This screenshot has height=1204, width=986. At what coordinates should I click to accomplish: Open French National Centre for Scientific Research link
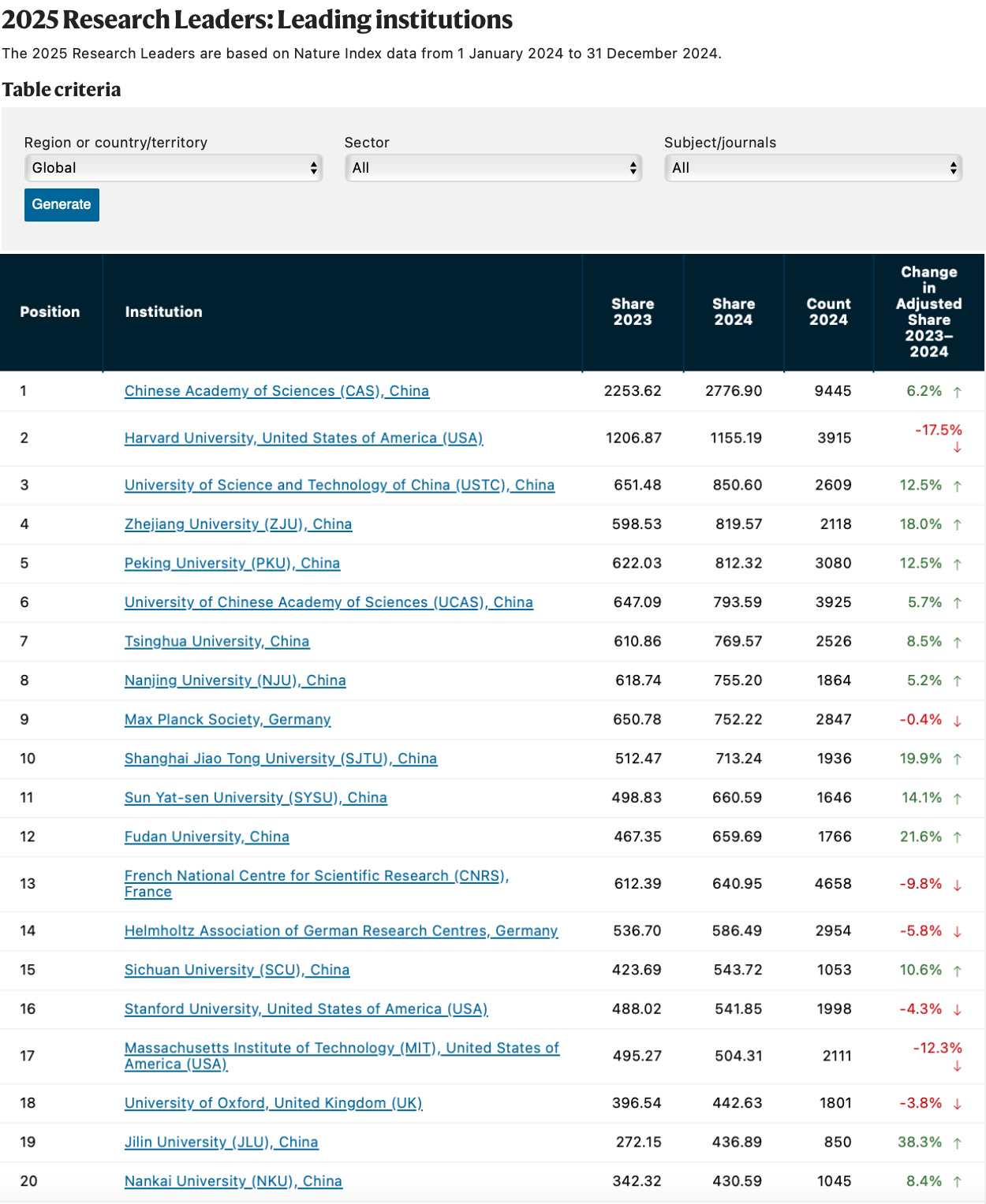316,884
